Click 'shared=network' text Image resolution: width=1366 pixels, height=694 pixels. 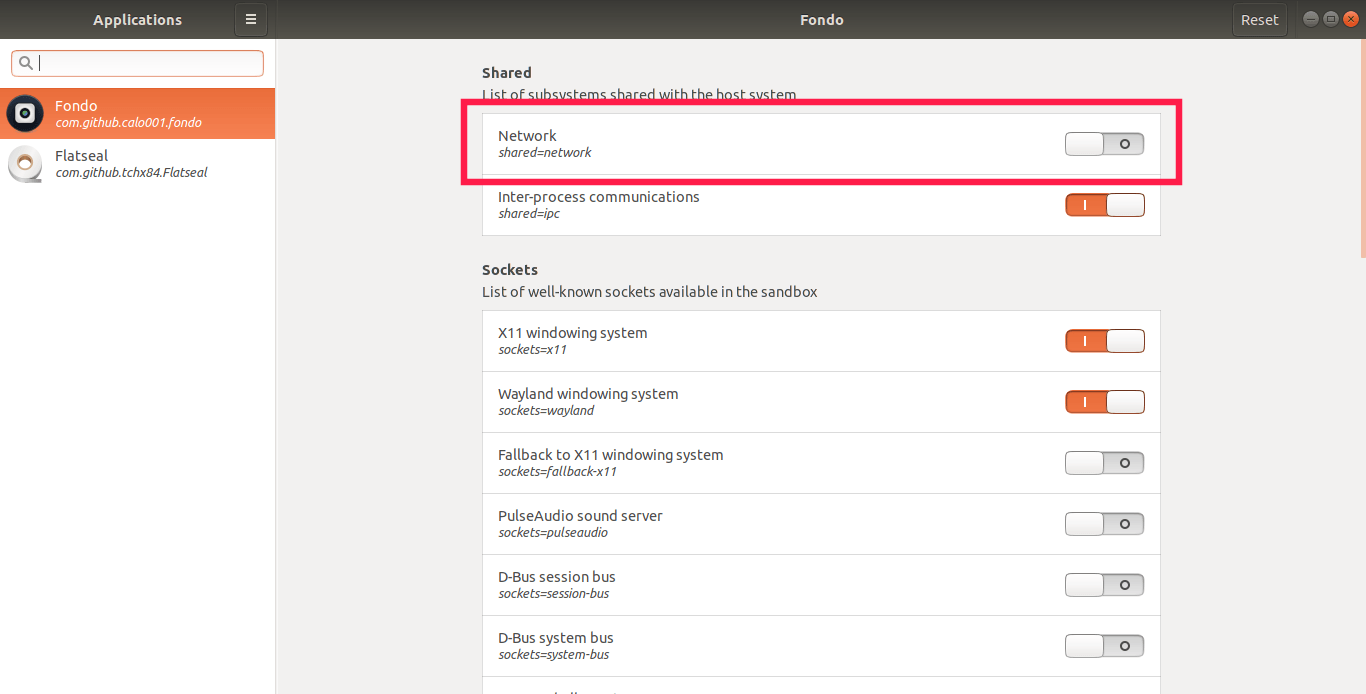[x=545, y=153]
